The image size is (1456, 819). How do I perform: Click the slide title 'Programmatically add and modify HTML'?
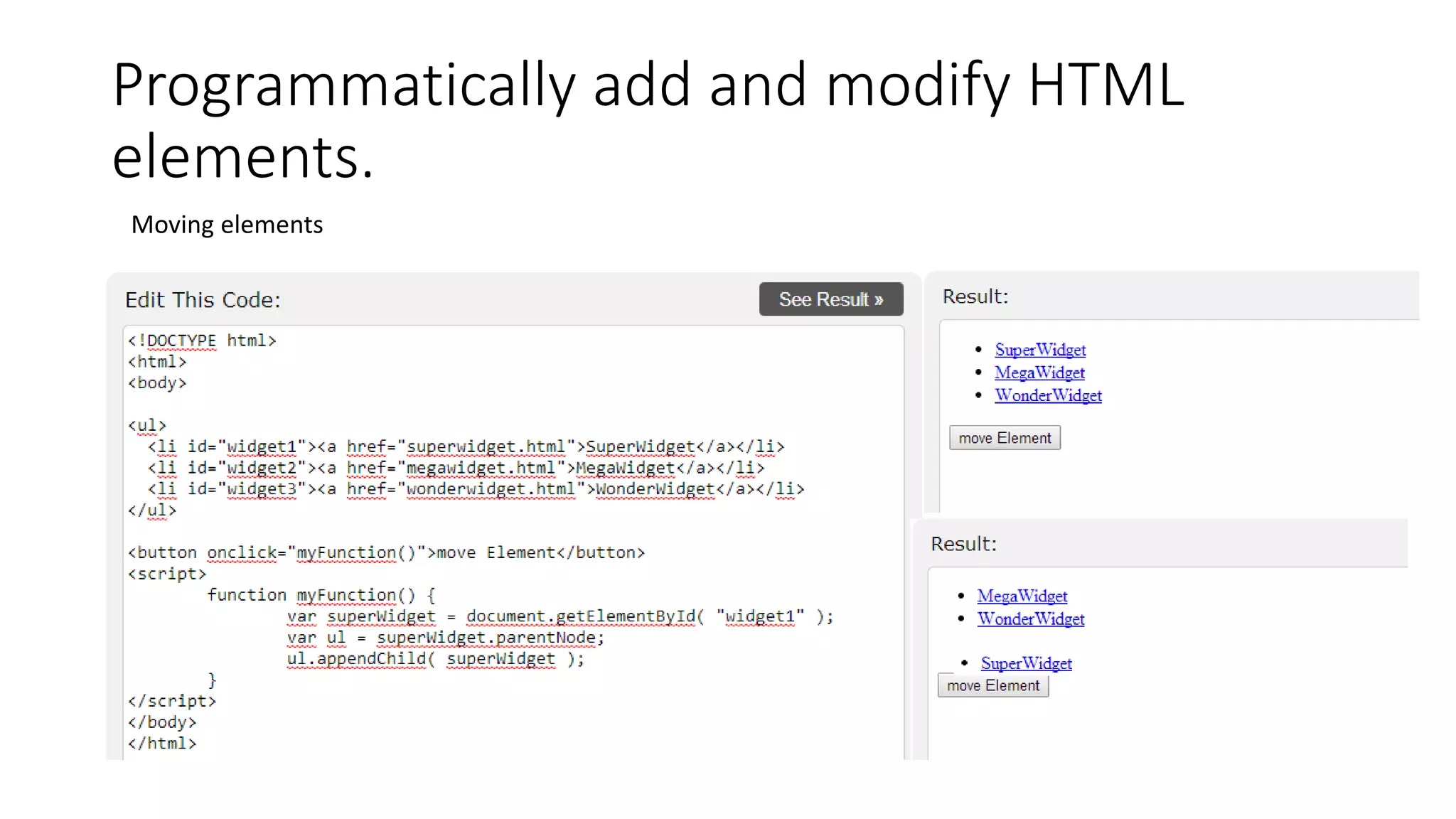coord(648,85)
